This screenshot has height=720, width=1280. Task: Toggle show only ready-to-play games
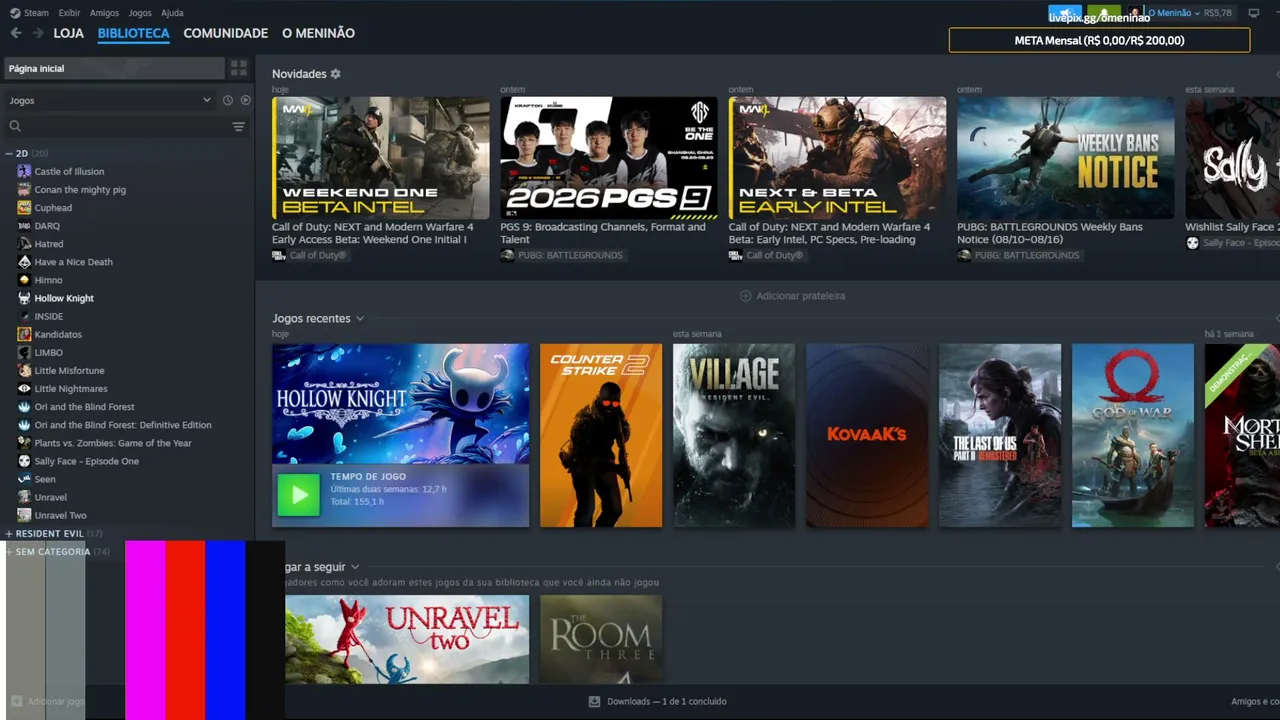tap(245, 100)
